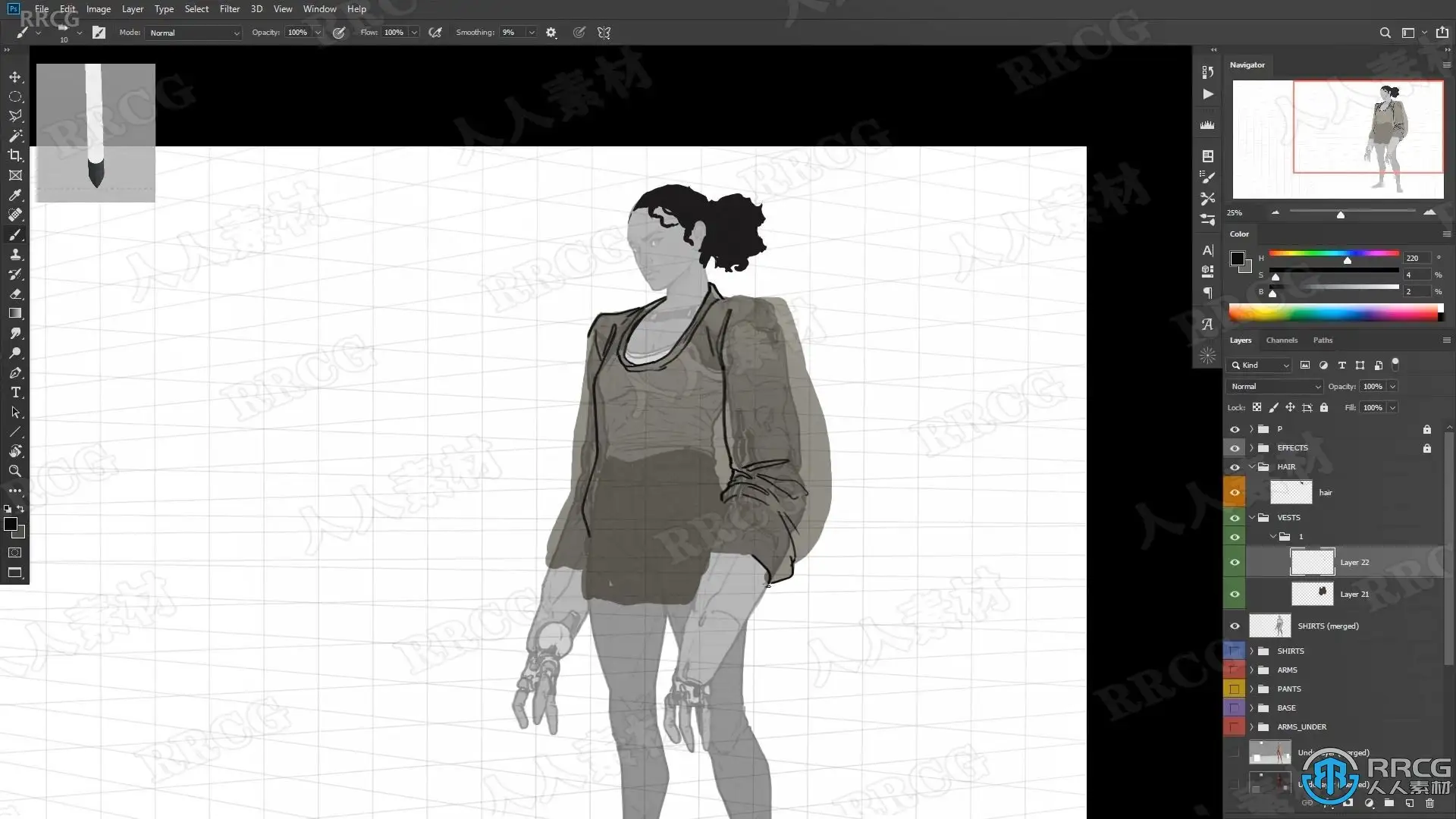Open brush smoothing options gear

tap(551, 33)
